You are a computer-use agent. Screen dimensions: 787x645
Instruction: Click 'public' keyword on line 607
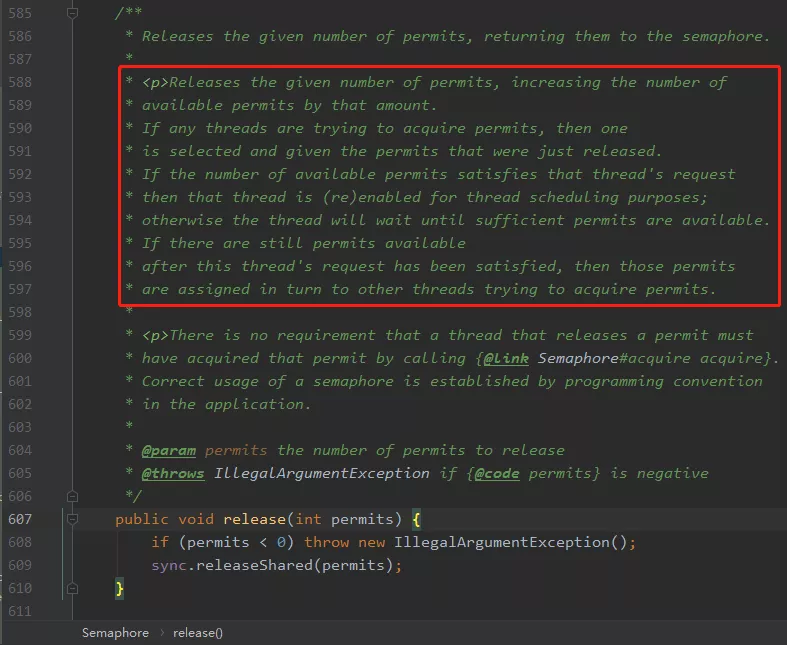click(142, 519)
